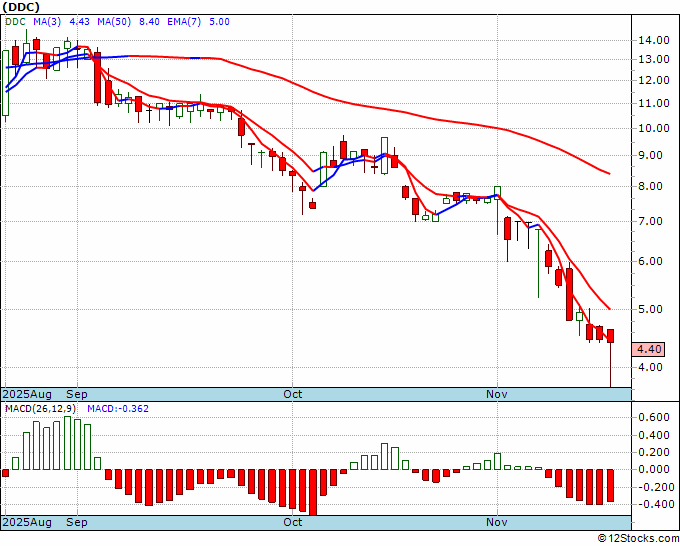680x546 pixels.
Task: Select the MA(3) legend label
Action: click(x=47, y=22)
